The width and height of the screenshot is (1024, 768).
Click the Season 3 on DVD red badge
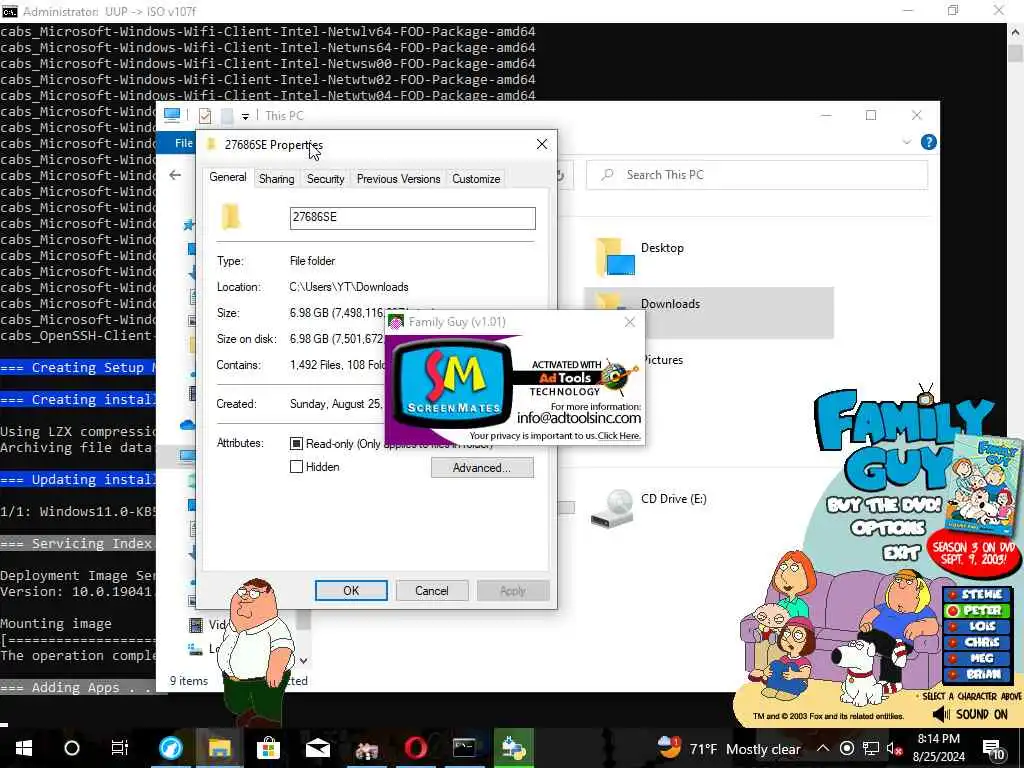coord(973,553)
